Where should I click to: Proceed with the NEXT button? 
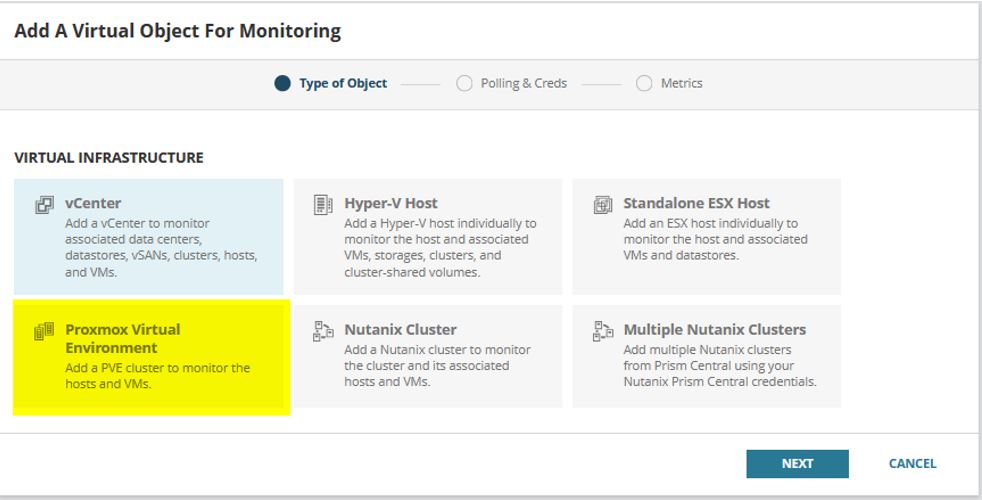(x=797, y=464)
